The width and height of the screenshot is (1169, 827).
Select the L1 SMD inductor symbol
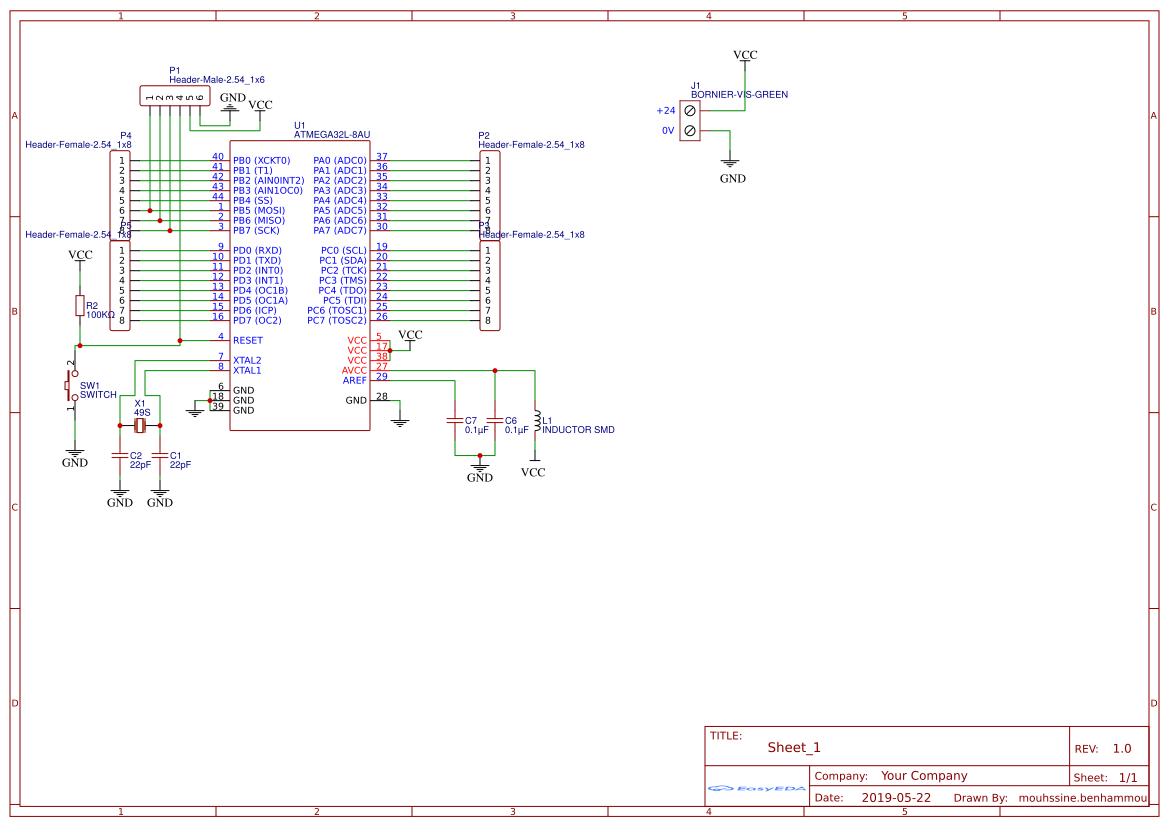536,420
